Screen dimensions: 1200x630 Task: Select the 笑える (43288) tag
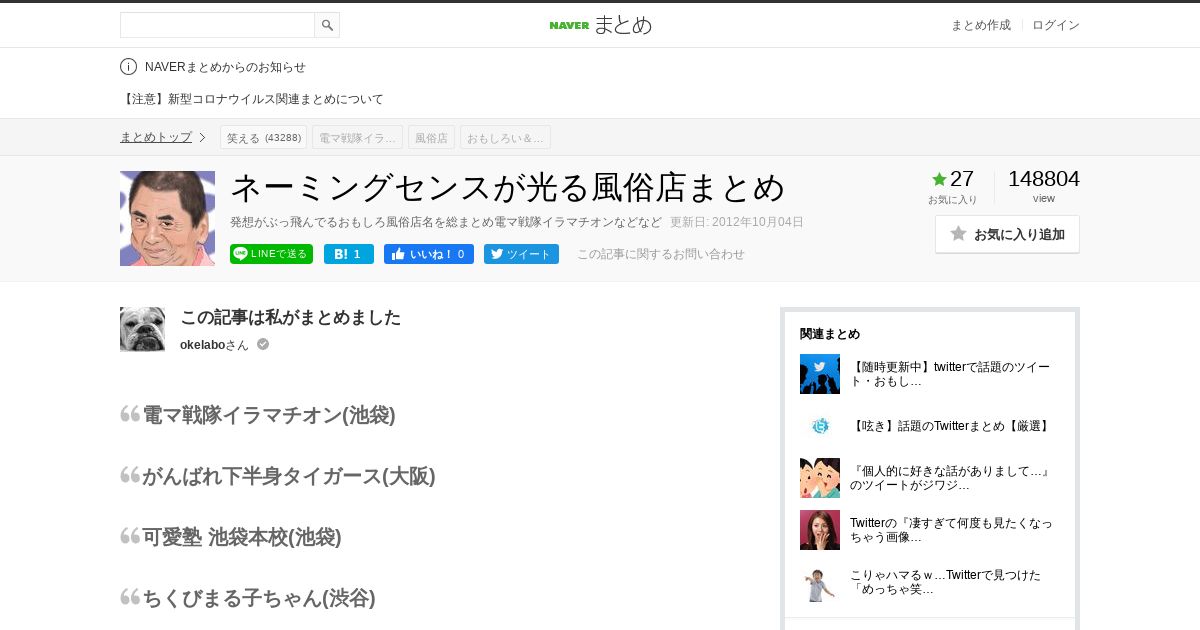(x=263, y=137)
